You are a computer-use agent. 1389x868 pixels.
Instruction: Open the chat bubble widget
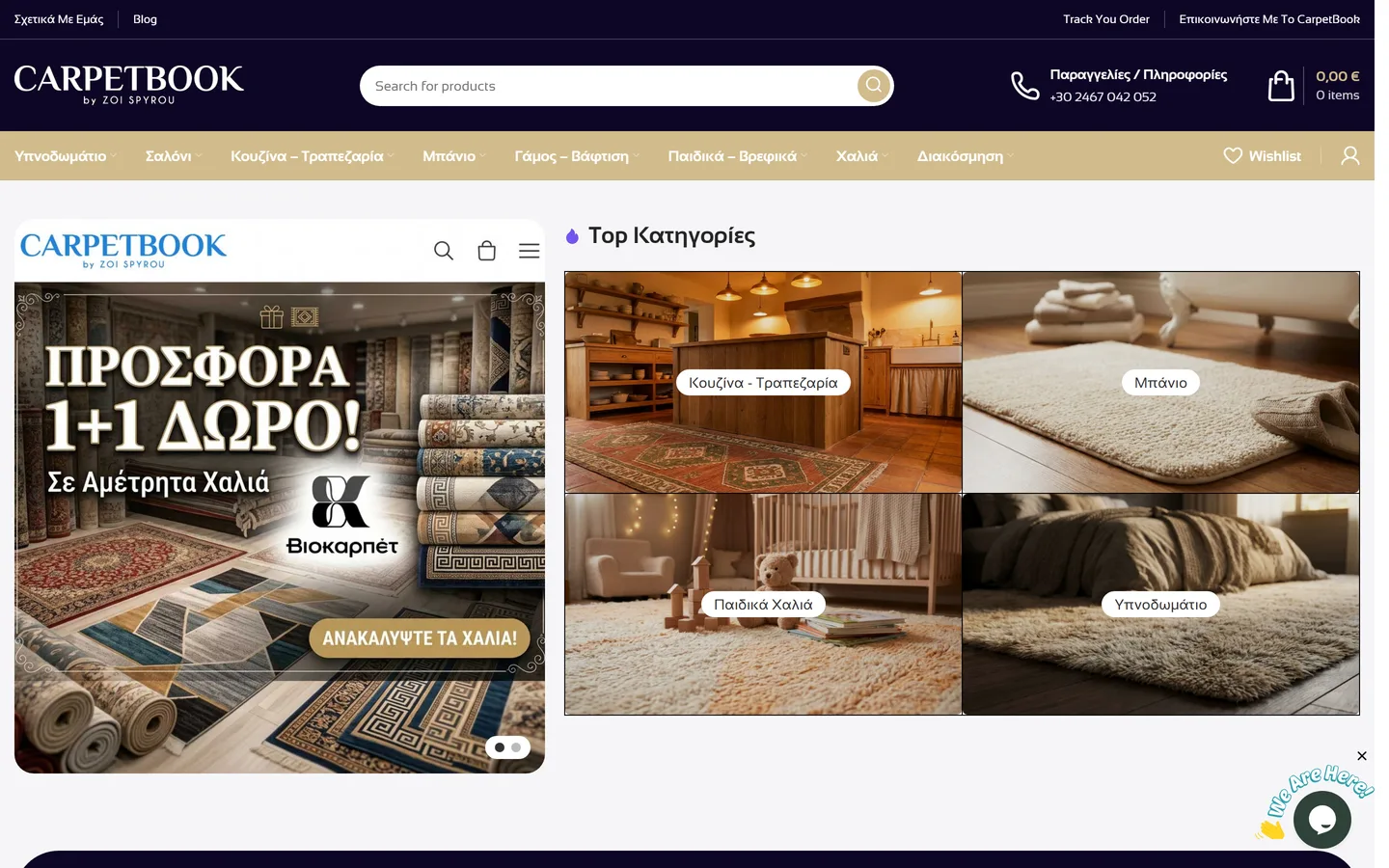(x=1322, y=819)
